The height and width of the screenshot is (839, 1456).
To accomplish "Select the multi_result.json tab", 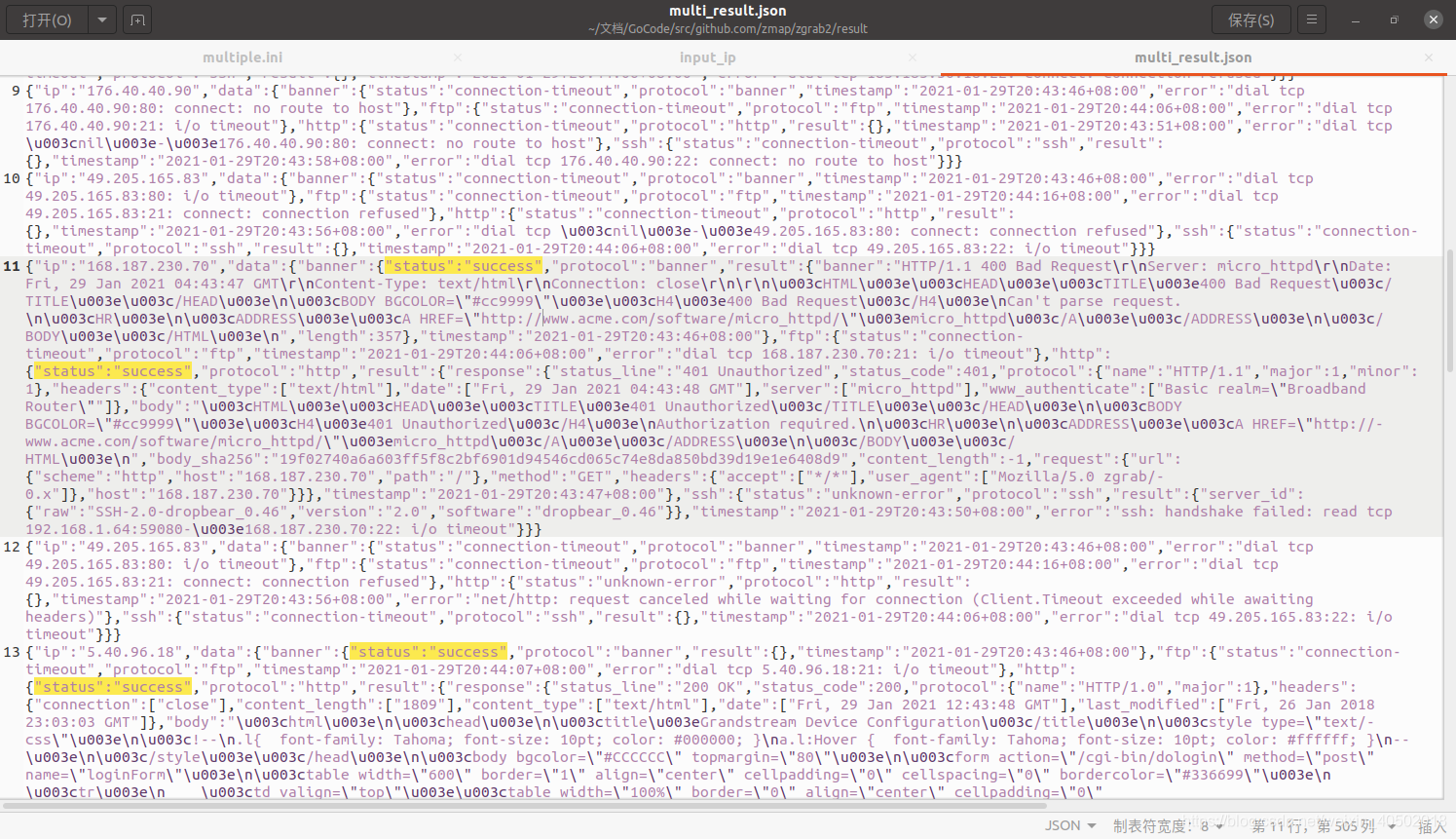I will coord(1193,57).
